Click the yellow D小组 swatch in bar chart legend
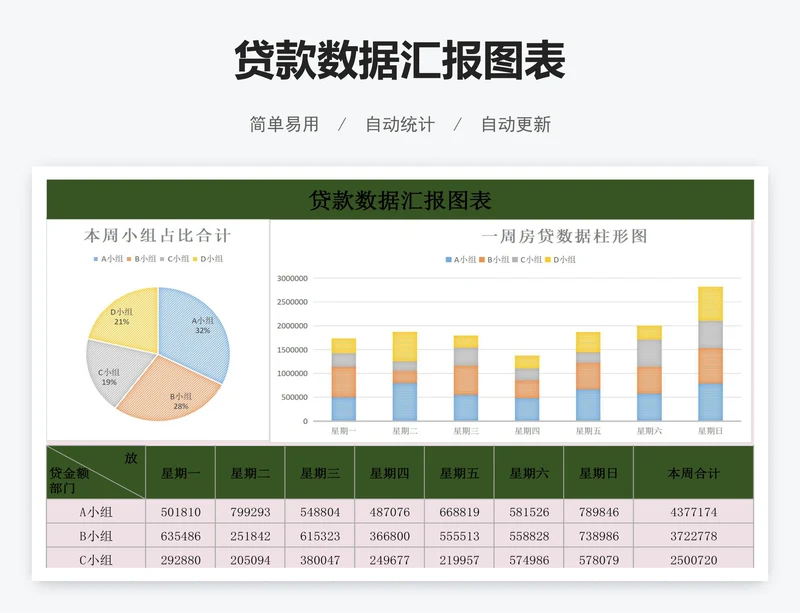The width and height of the screenshot is (800, 613). point(548,260)
